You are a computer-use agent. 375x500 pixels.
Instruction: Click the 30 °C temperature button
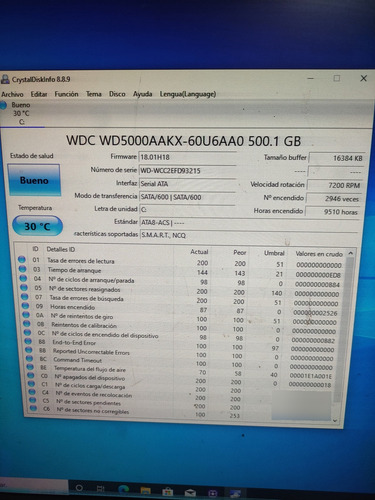pos(37,226)
